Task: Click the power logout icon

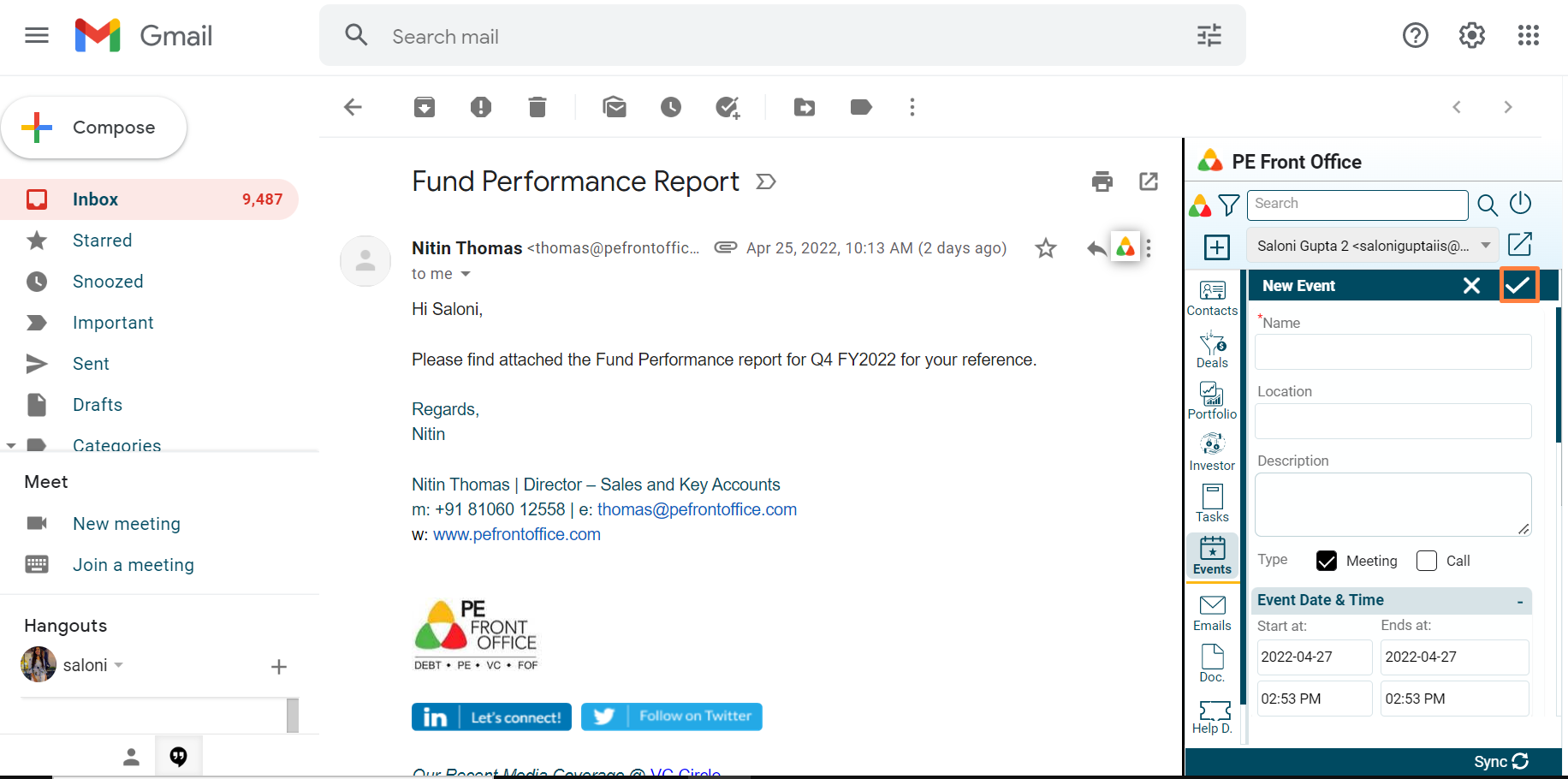Action: click(x=1520, y=204)
